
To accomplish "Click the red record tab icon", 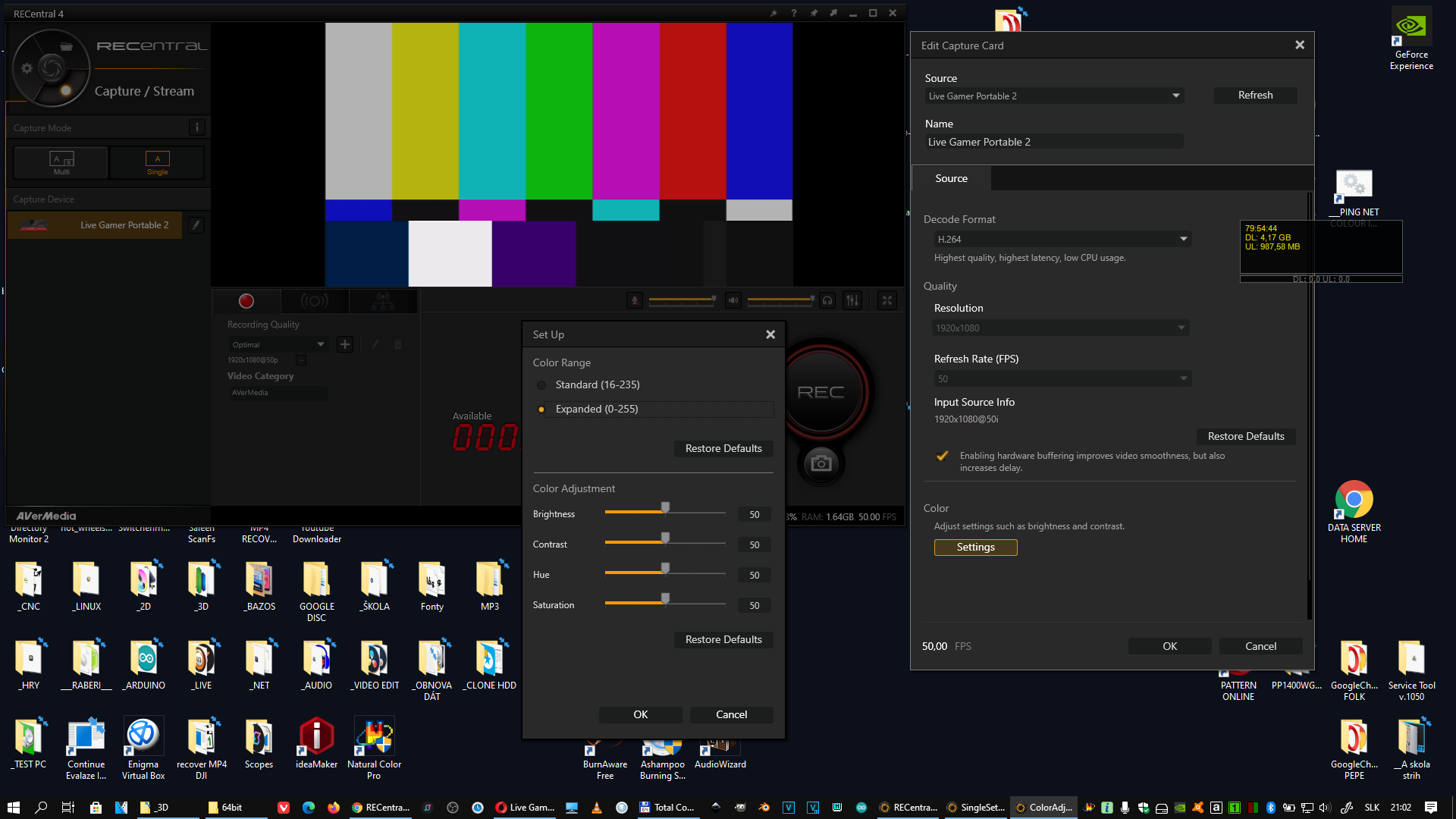I will [246, 301].
